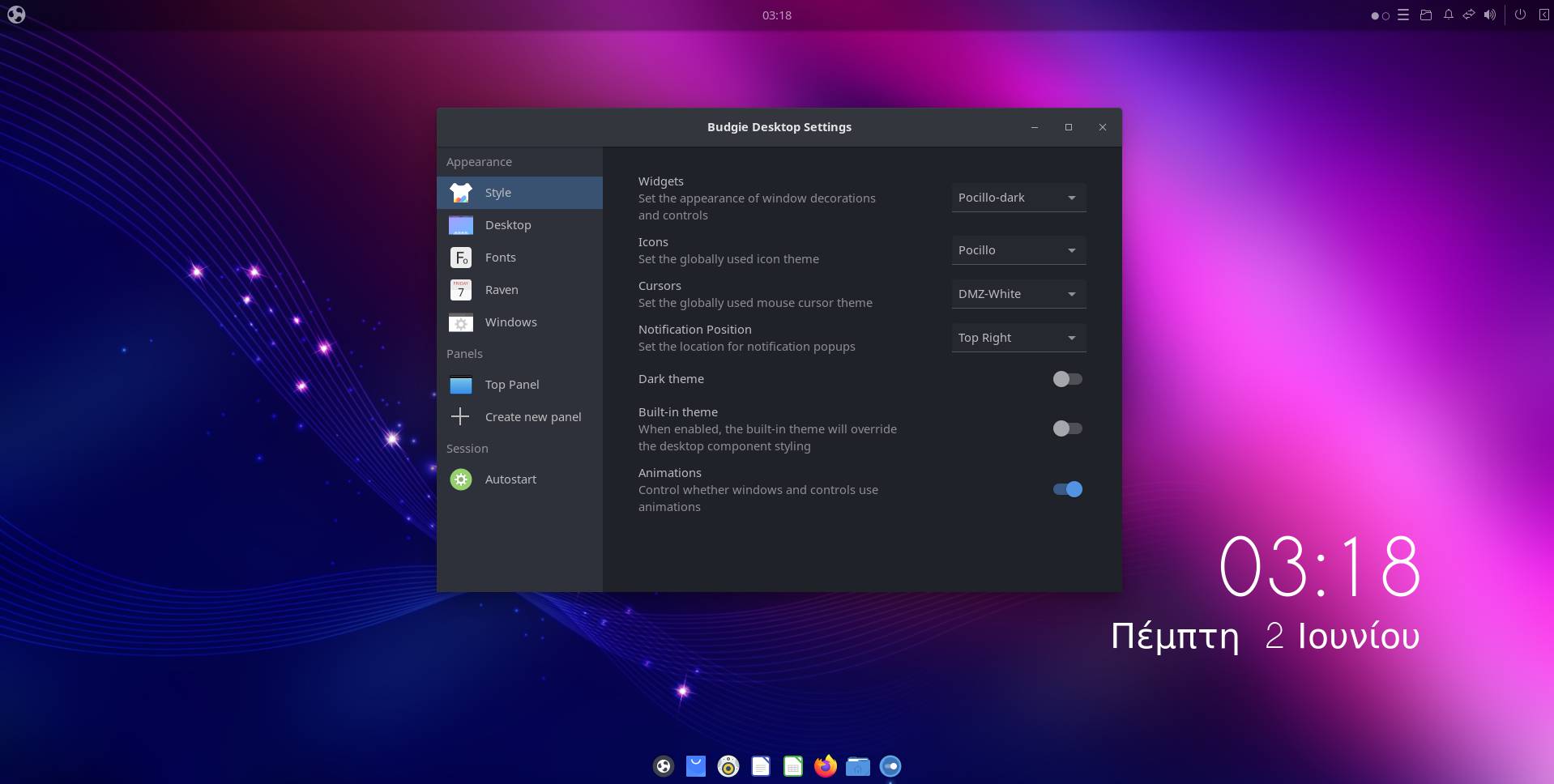Screen dimensions: 1554x784
Task: Enable the Dark theme toggle
Action: click(x=1067, y=378)
